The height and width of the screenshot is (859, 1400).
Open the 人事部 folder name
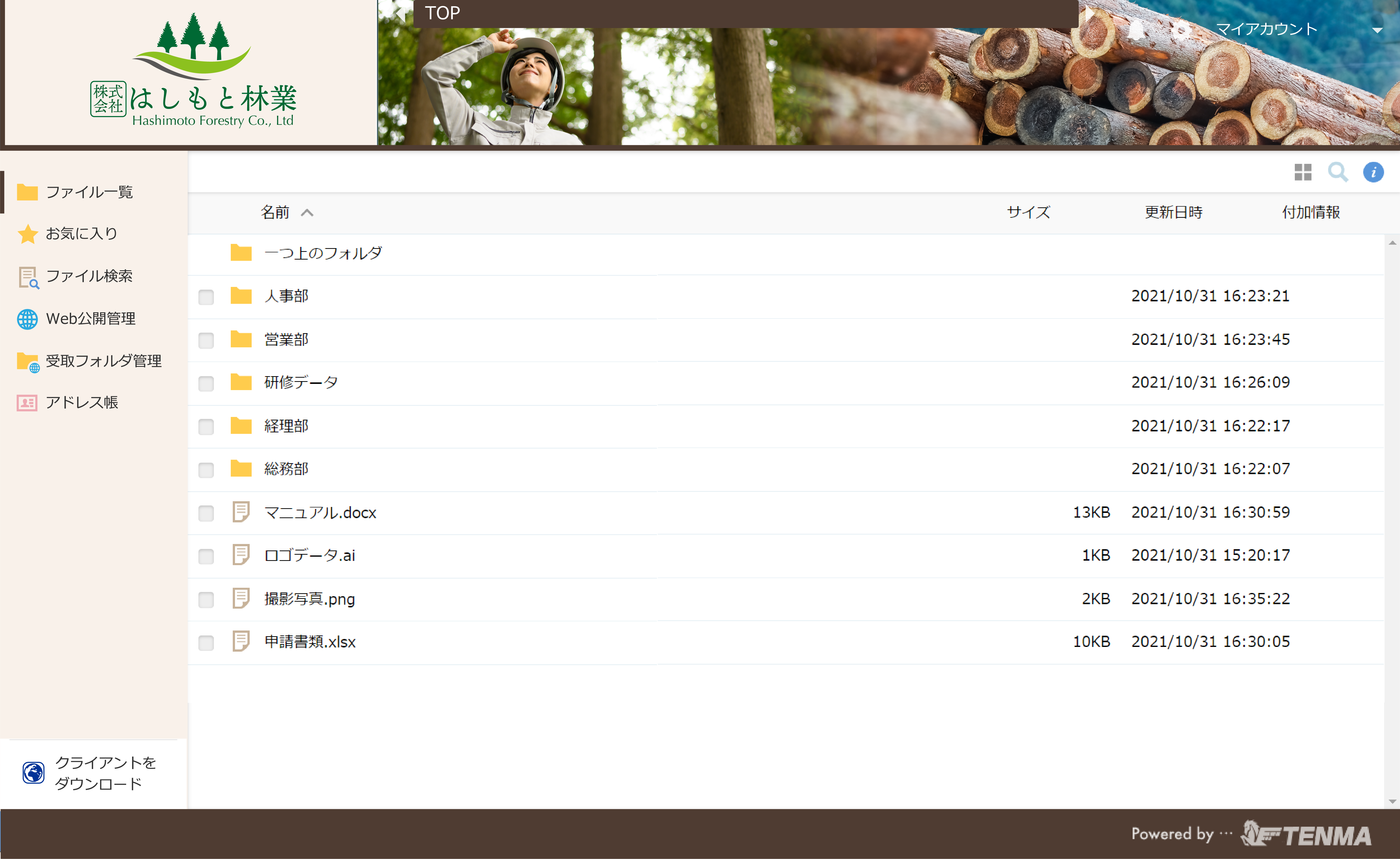point(286,296)
